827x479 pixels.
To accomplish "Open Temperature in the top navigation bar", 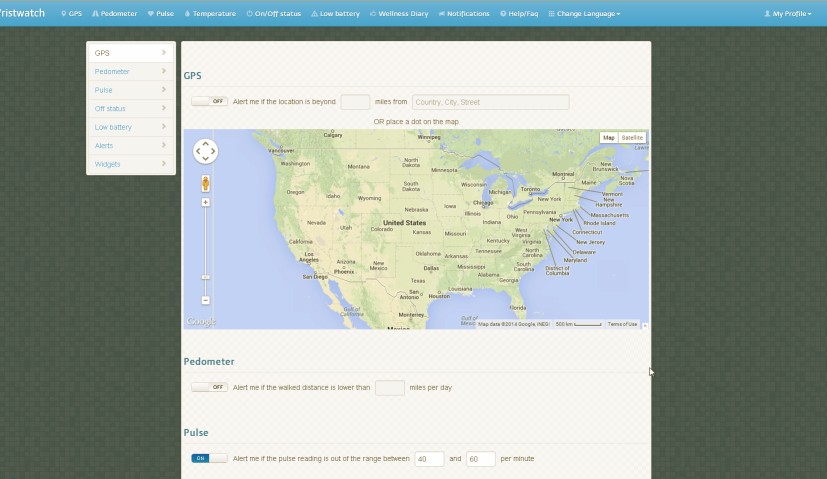I will 210,14.
